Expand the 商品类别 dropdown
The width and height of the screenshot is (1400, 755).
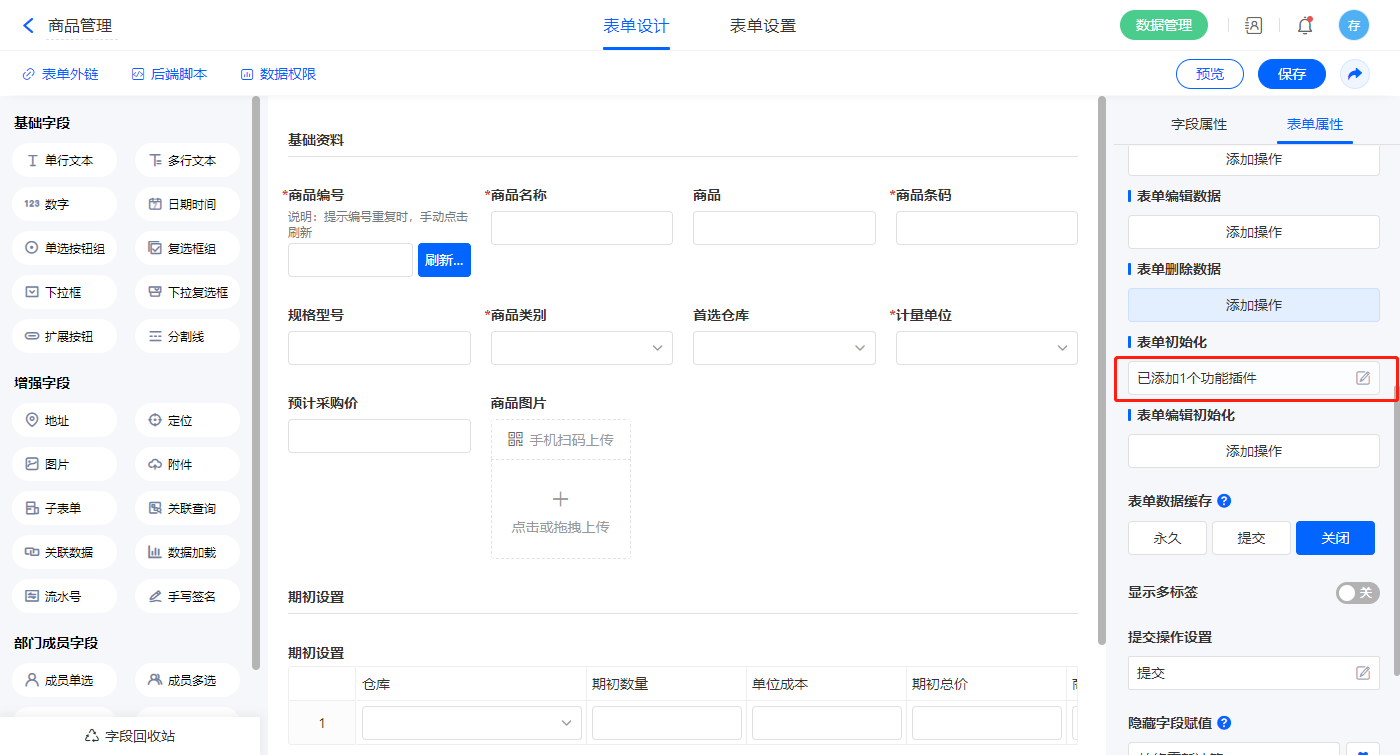pyautogui.click(x=581, y=348)
